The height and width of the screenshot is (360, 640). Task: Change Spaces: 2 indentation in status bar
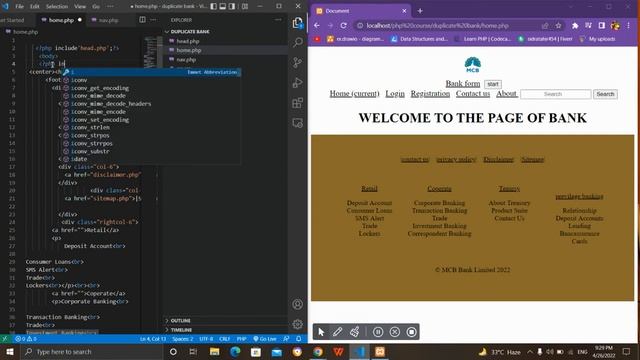pos(182,339)
